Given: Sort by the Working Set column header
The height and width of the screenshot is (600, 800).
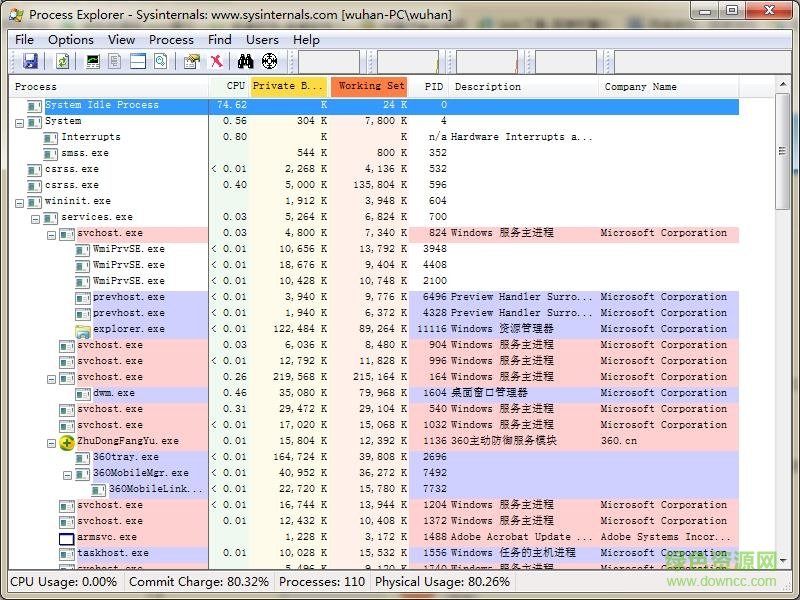Looking at the screenshot, I should pos(369,86).
